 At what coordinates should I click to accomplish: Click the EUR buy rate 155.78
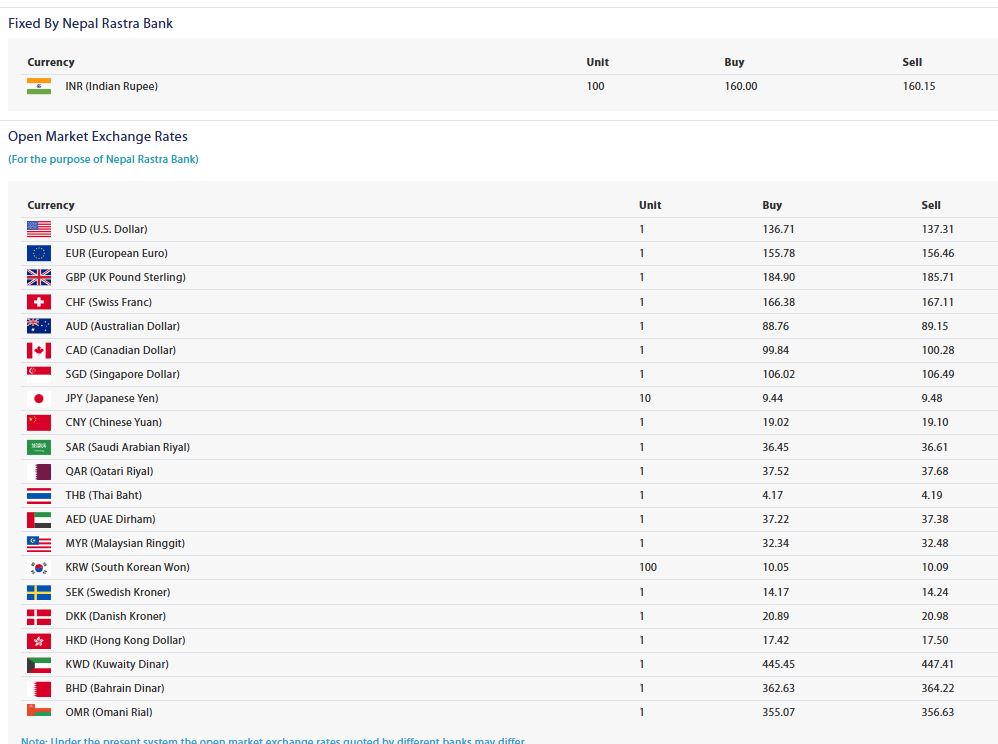click(778, 253)
